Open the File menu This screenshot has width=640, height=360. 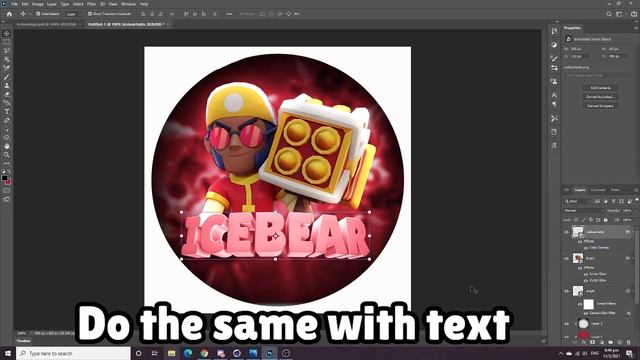15,4
